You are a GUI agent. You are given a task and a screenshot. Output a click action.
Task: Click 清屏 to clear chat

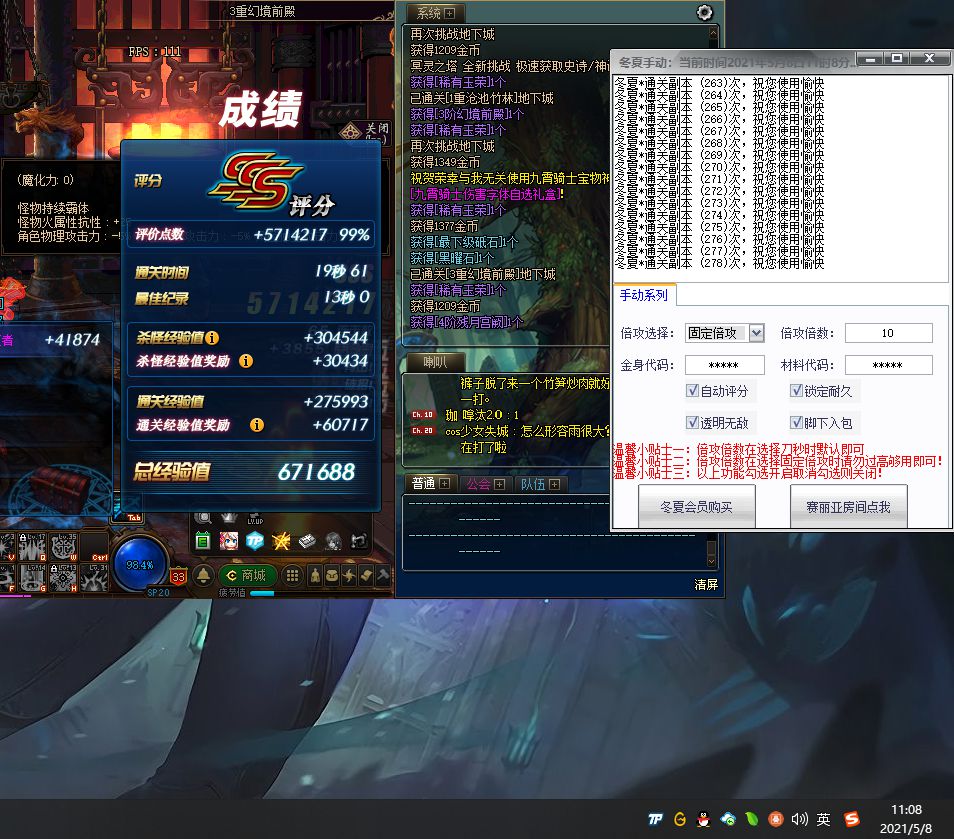[706, 585]
